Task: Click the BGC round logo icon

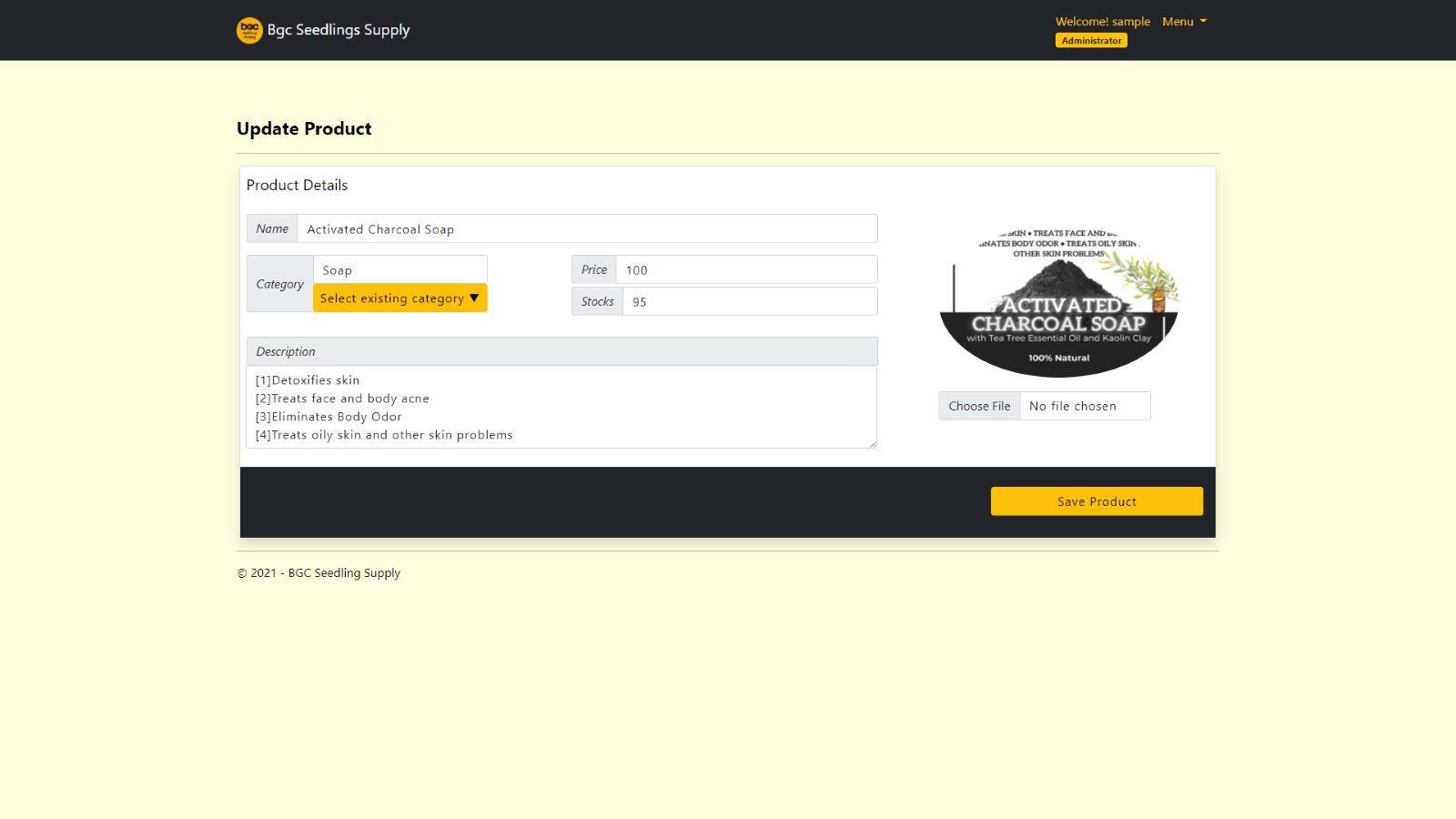Action: [x=249, y=30]
